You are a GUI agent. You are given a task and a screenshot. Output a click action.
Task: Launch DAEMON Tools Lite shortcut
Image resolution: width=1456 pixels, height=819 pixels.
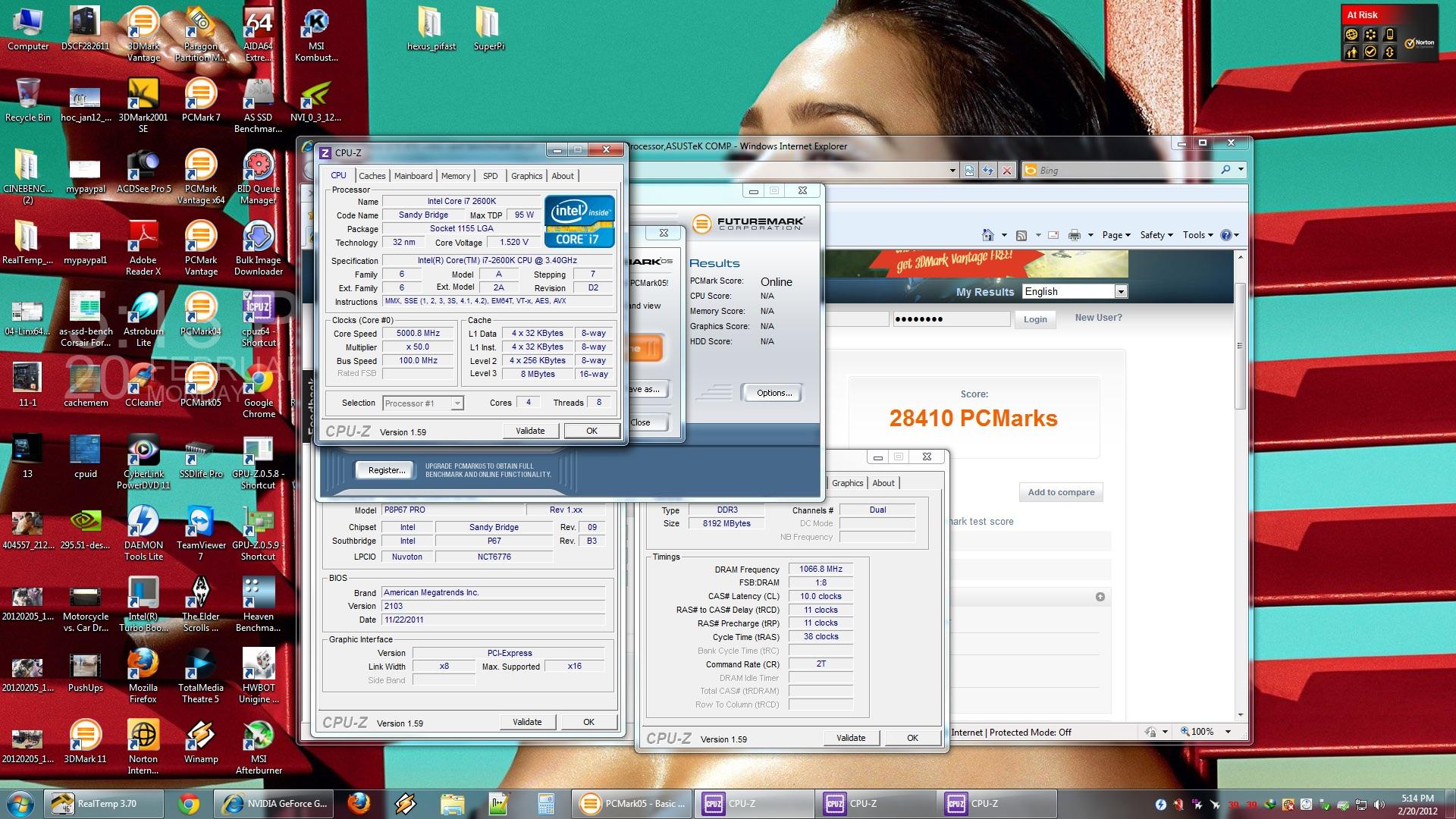(x=143, y=533)
